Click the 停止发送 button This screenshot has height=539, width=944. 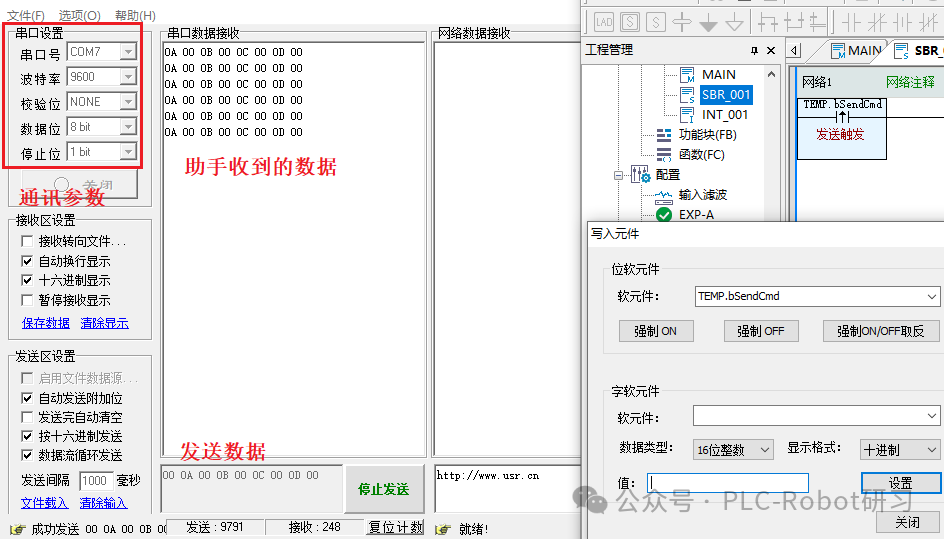[x=384, y=488]
